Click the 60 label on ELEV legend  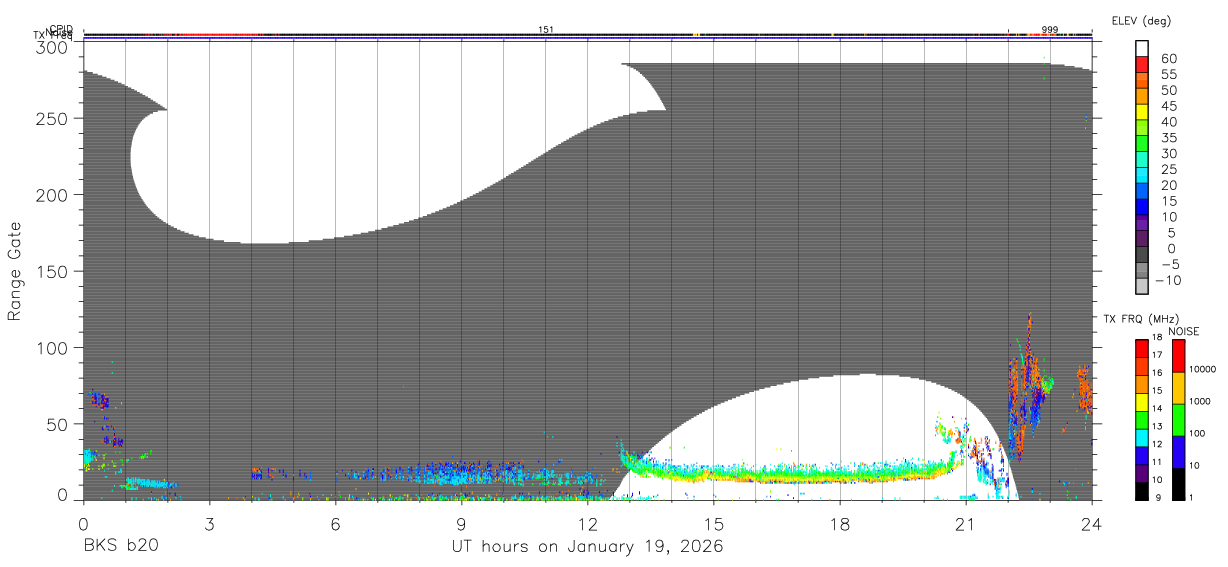click(x=1168, y=59)
